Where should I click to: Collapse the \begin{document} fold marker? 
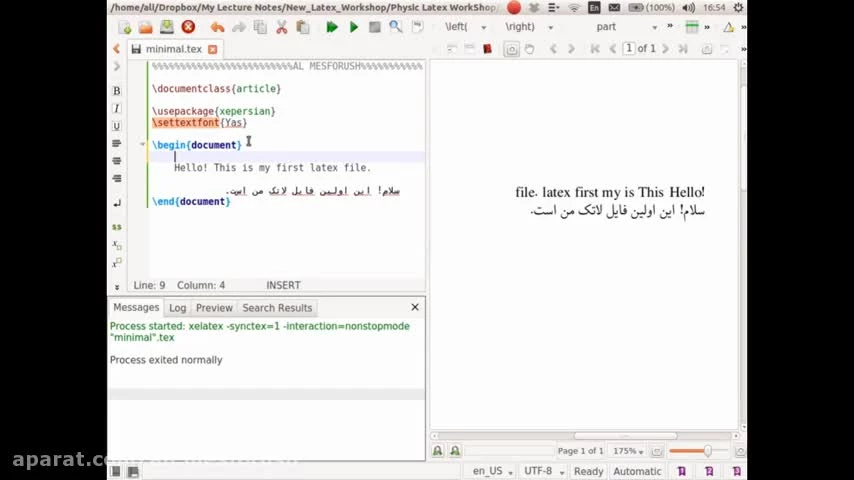coord(143,145)
